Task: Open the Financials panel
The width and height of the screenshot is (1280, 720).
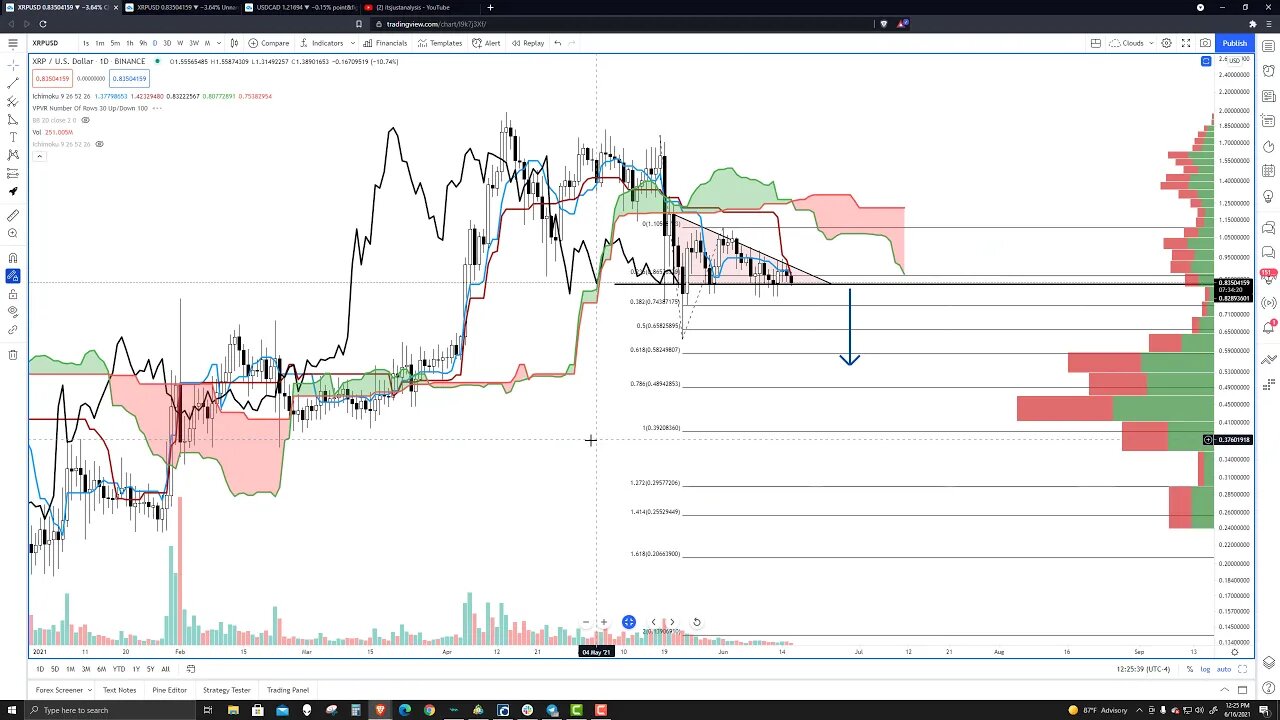Action: pyautogui.click(x=385, y=43)
